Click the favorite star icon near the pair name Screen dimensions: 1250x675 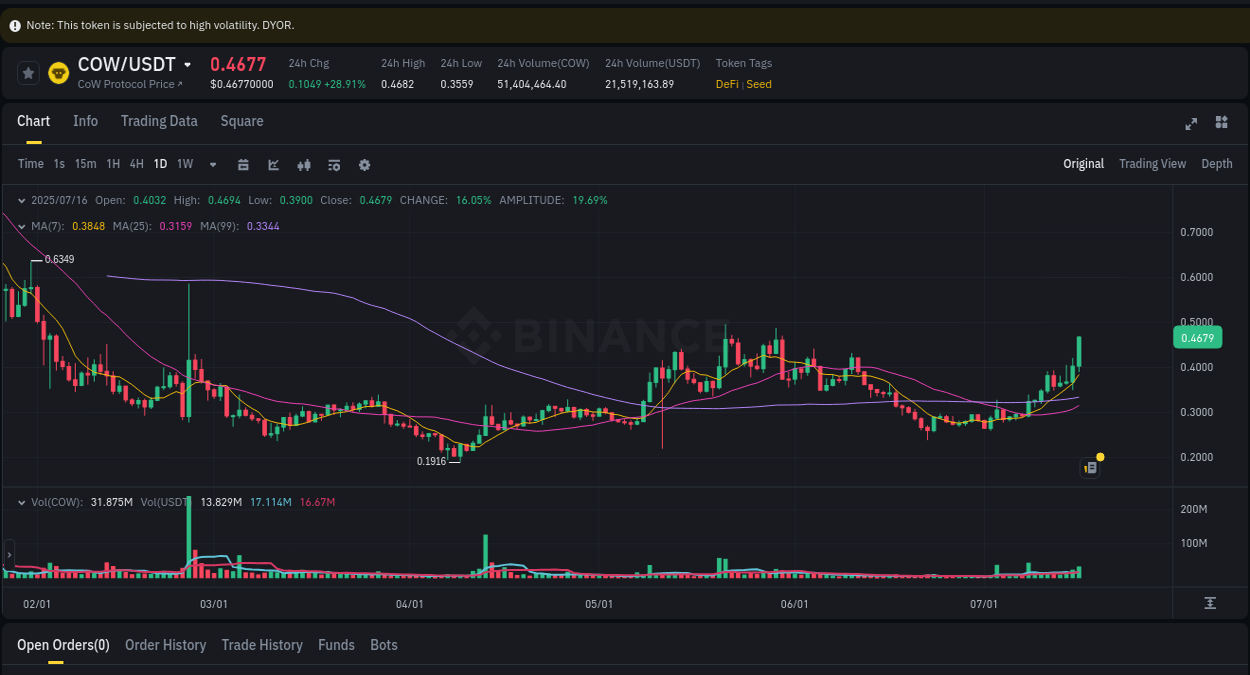pyautogui.click(x=28, y=73)
